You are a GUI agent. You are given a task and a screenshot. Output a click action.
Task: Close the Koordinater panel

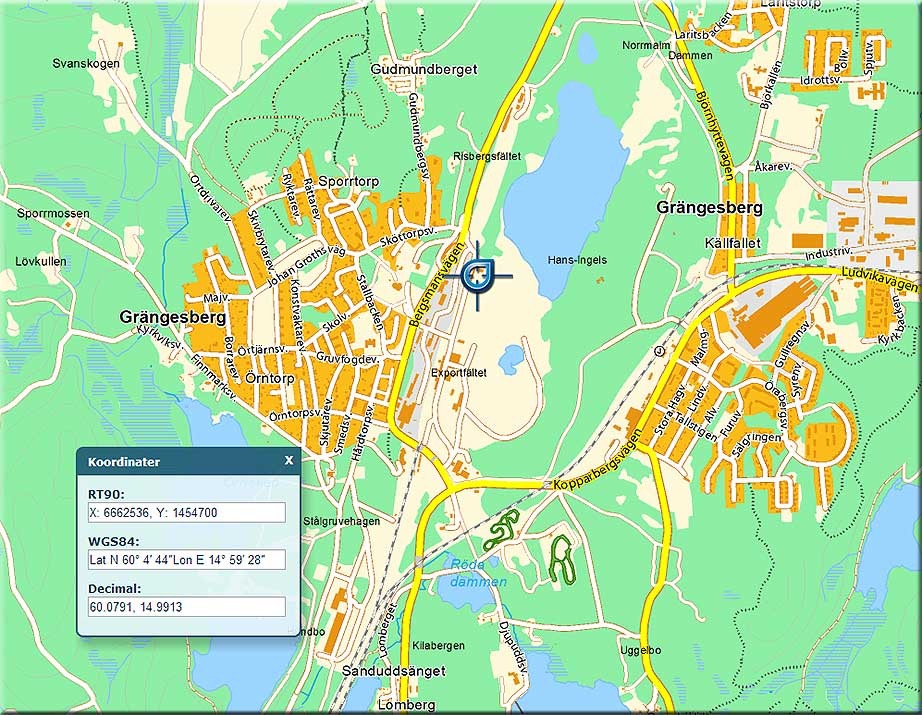tap(289, 460)
